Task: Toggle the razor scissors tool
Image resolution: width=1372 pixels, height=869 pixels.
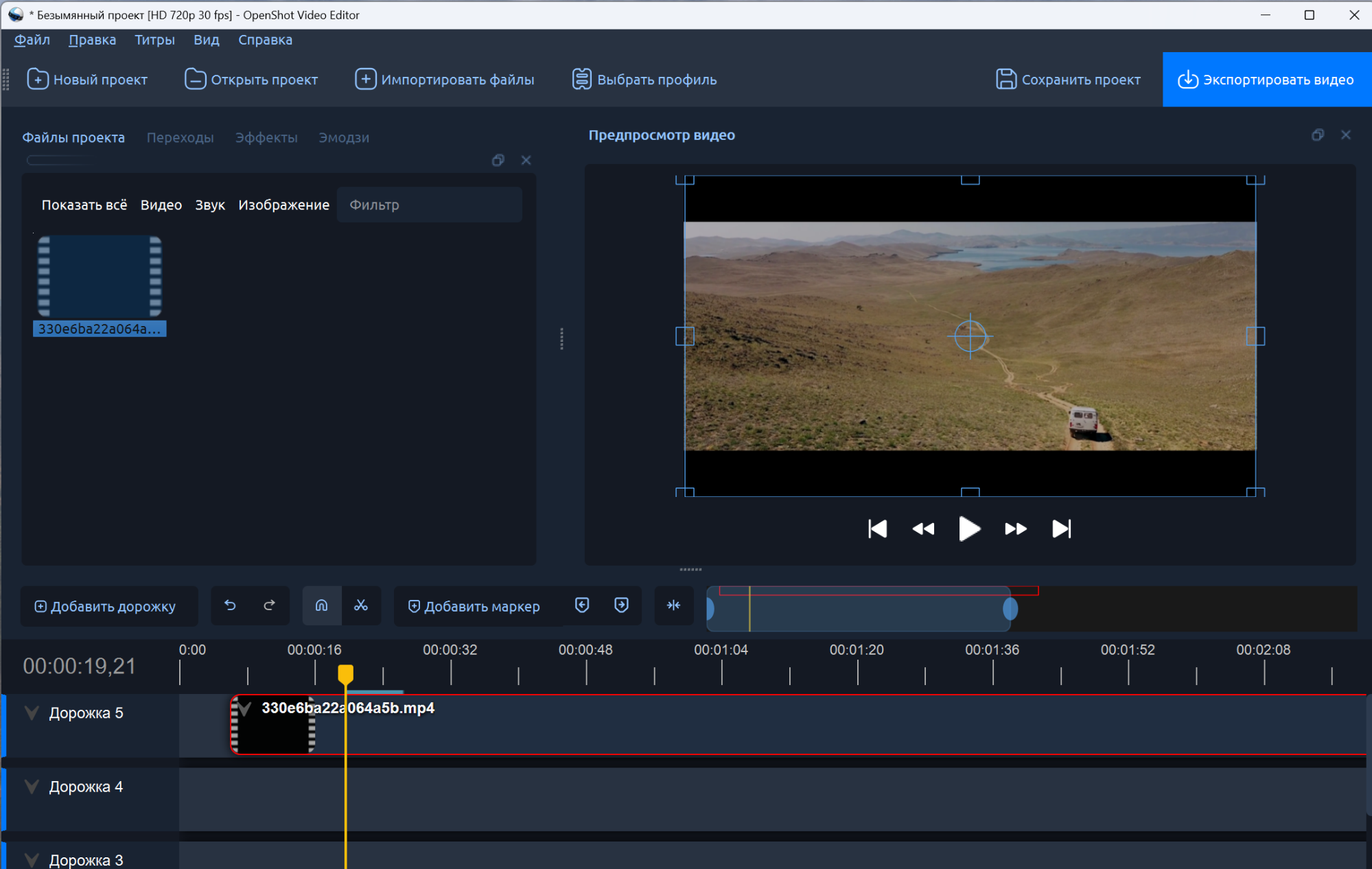Action: (361, 605)
